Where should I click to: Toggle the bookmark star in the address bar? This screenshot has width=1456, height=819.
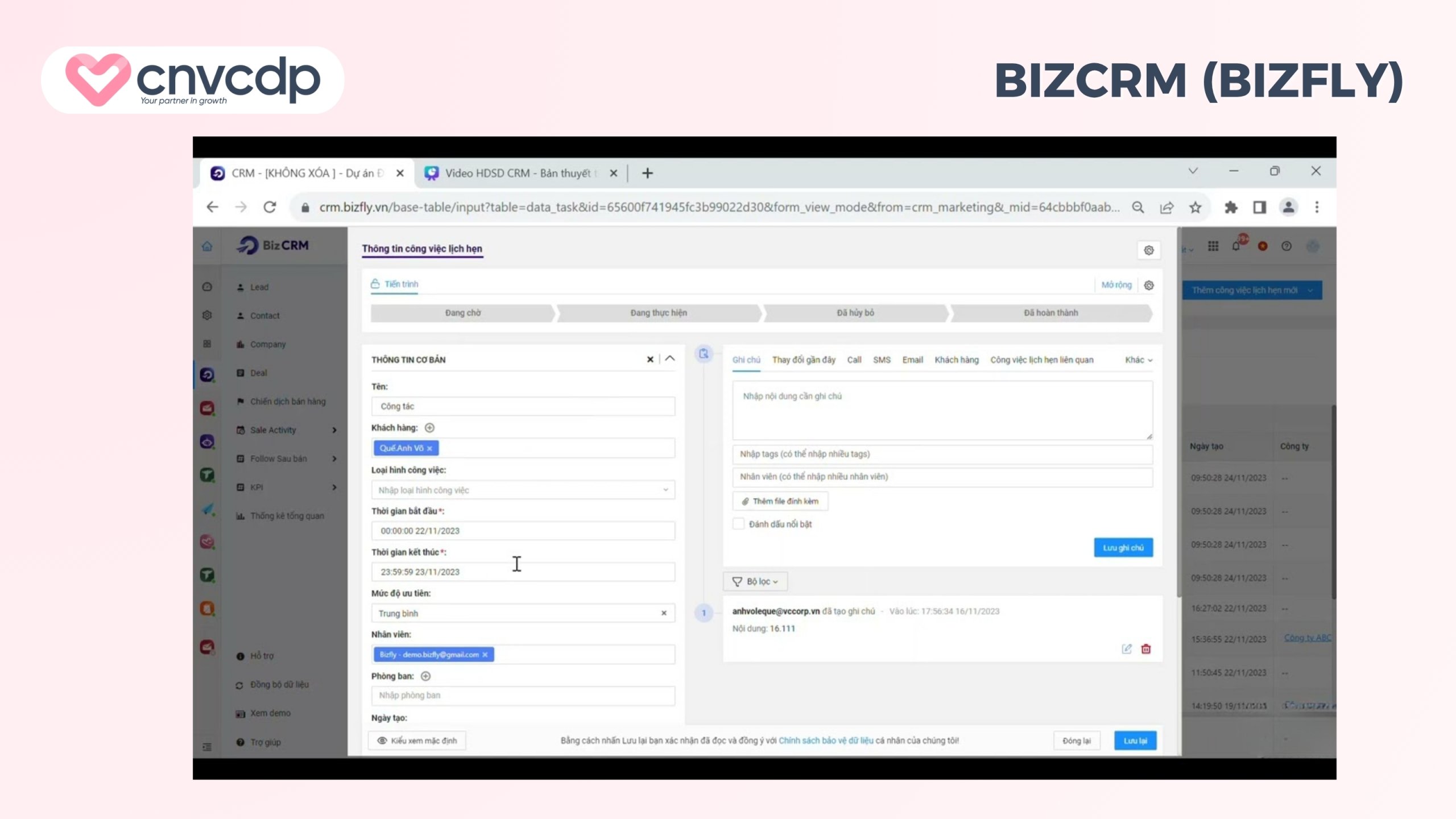coord(1195,207)
